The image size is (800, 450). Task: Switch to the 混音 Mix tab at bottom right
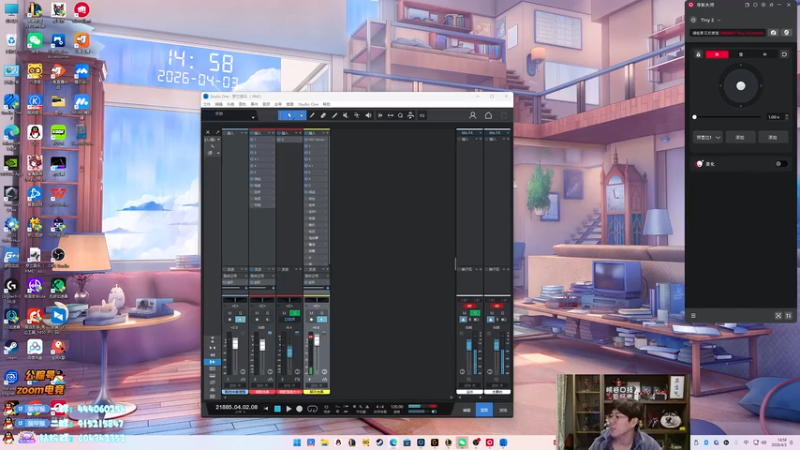(x=484, y=410)
